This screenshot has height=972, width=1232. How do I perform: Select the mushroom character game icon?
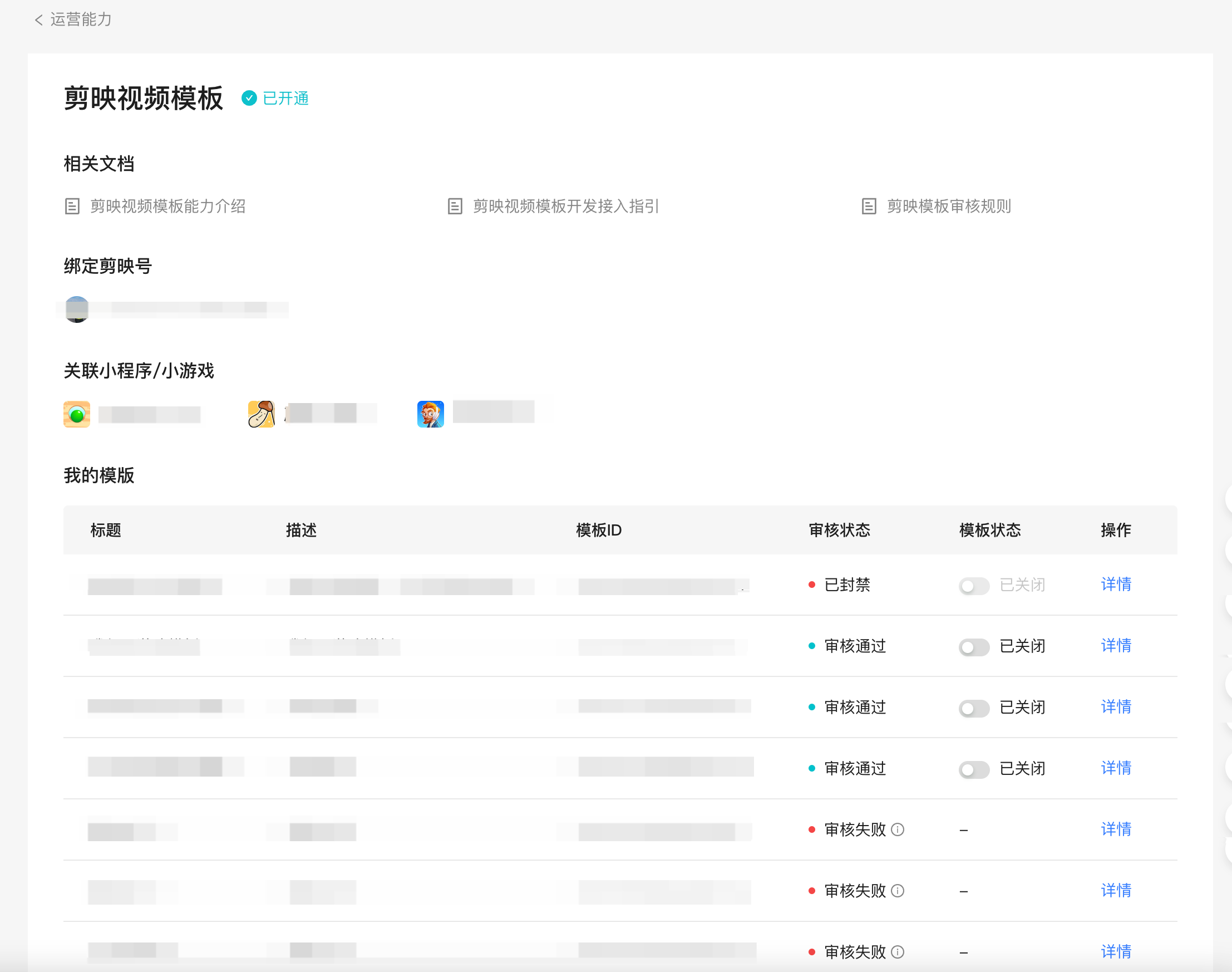262,414
